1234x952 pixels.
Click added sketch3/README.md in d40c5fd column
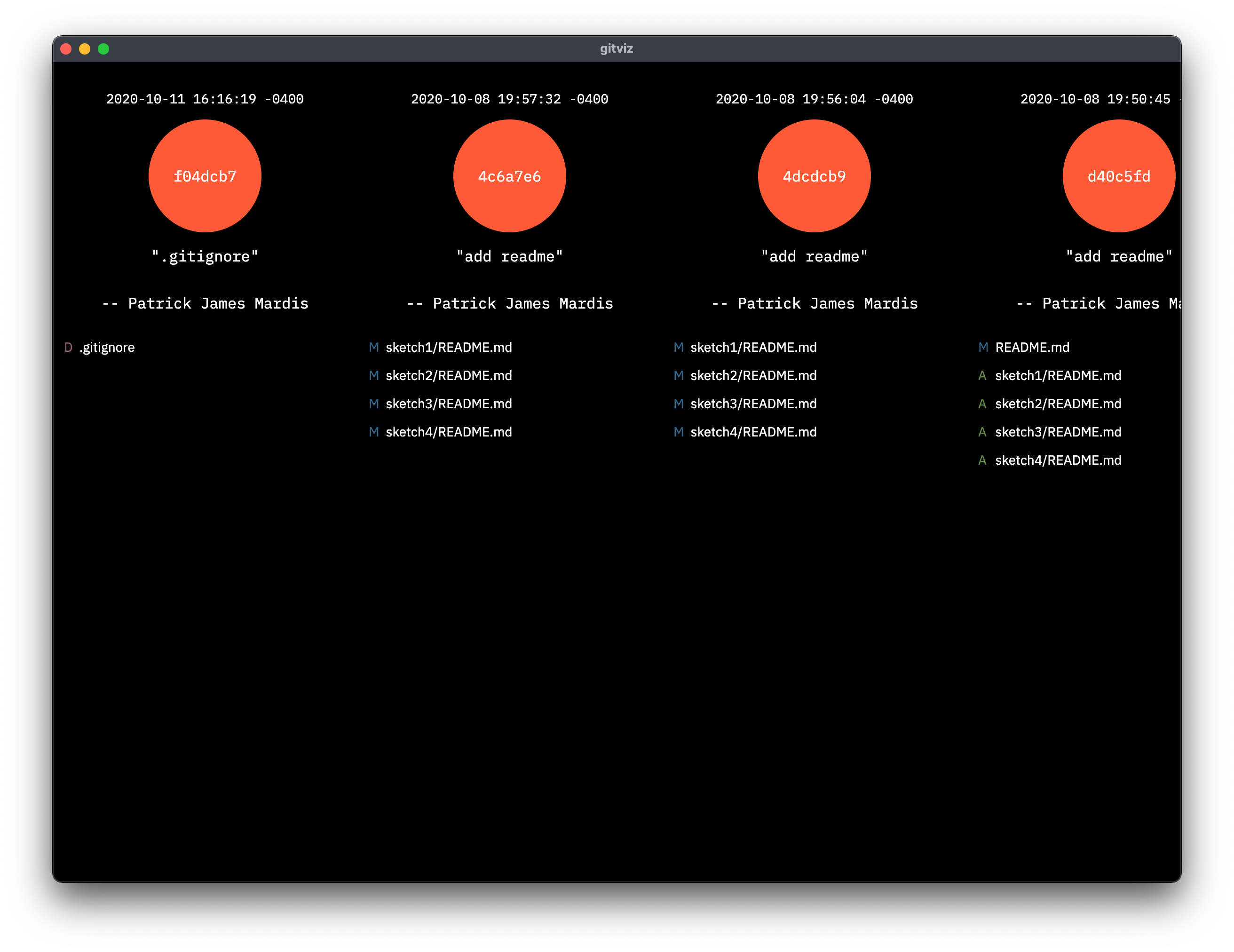click(x=1058, y=432)
